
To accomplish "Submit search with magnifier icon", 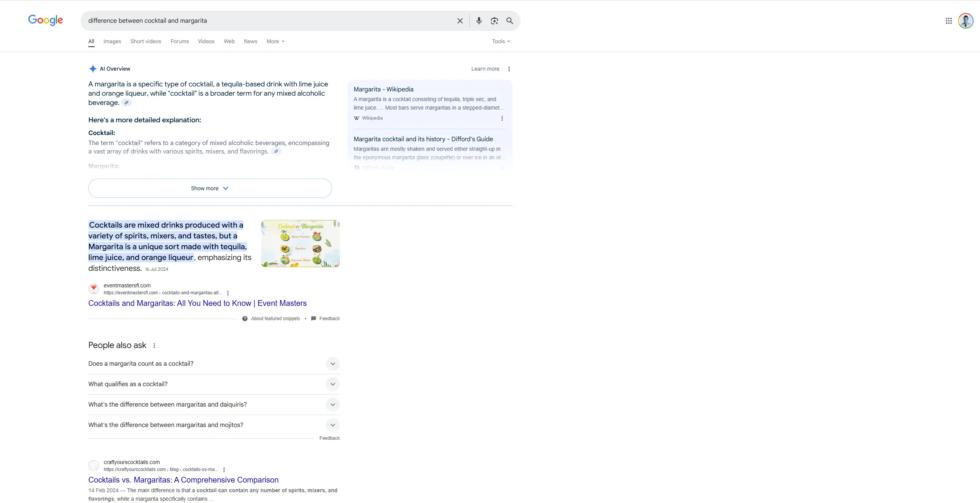I will [510, 21].
